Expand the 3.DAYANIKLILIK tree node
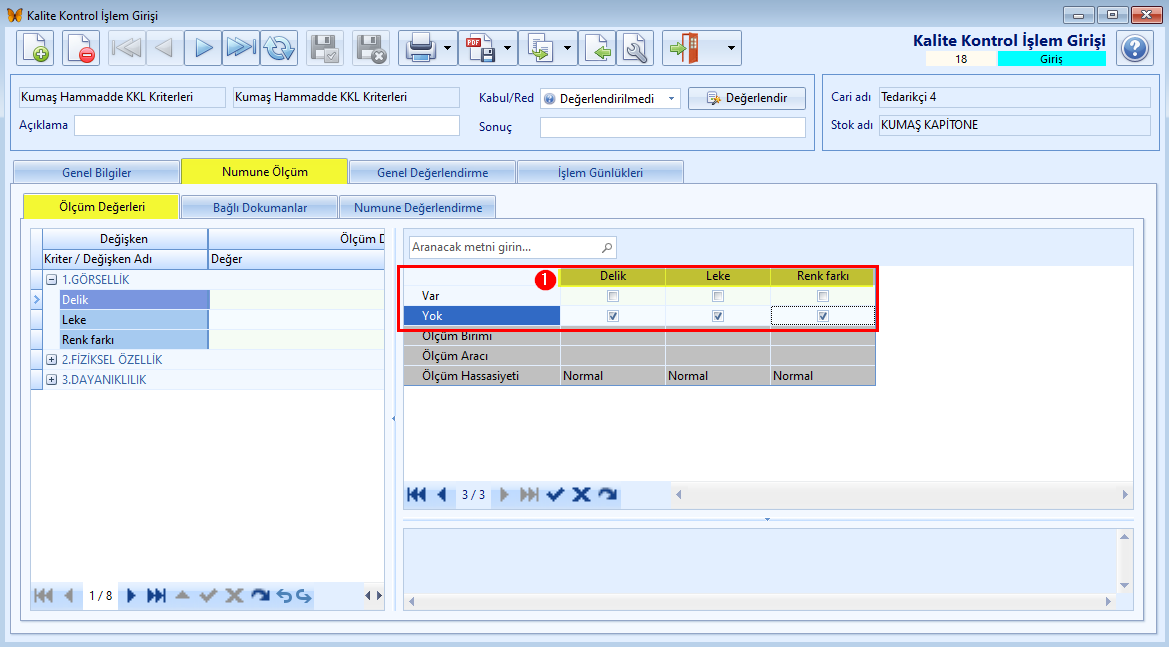The width and height of the screenshot is (1169, 647). pyautogui.click(x=51, y=379)
